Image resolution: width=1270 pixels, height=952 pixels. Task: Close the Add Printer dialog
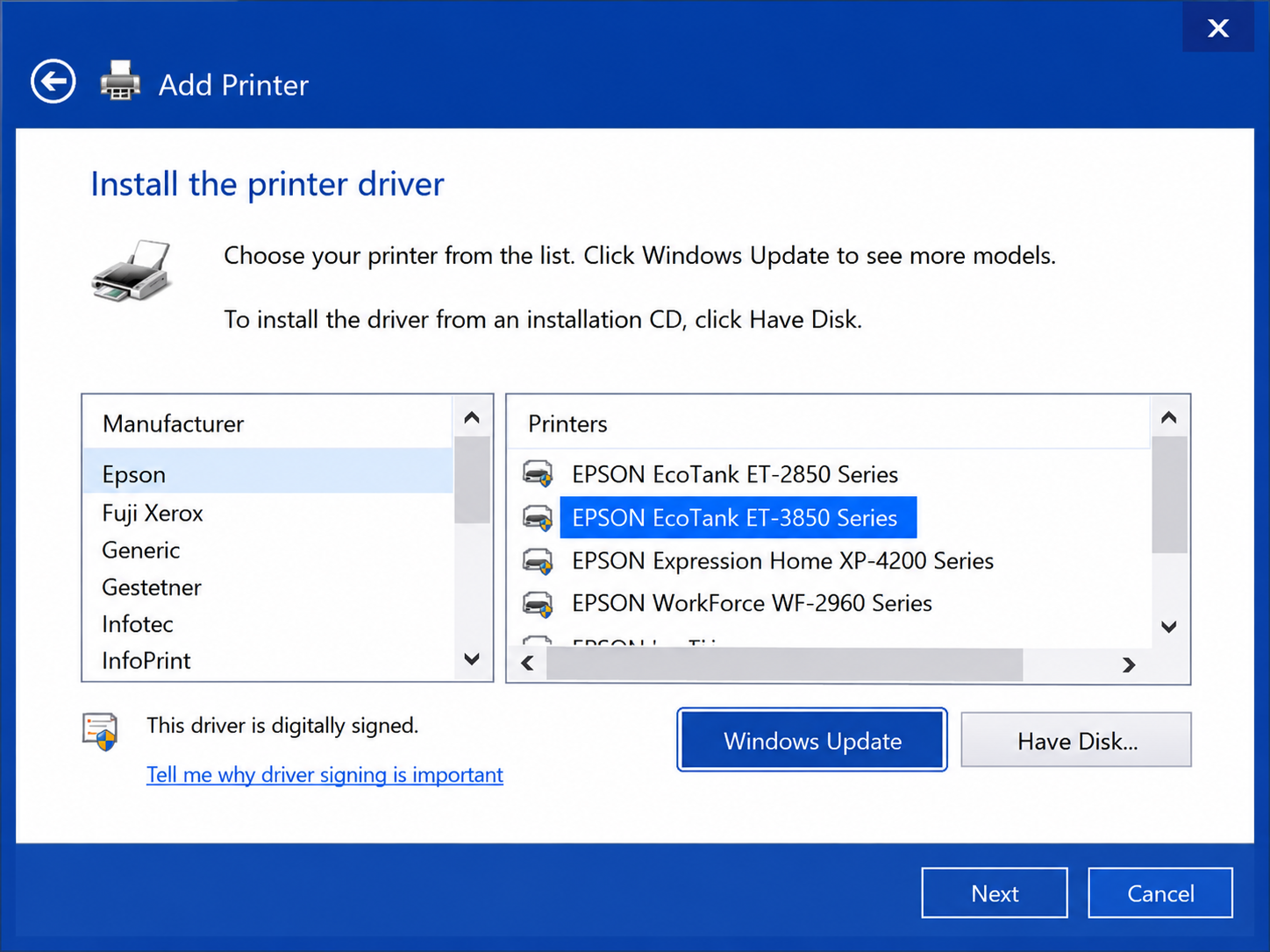tap(1218, 28)
